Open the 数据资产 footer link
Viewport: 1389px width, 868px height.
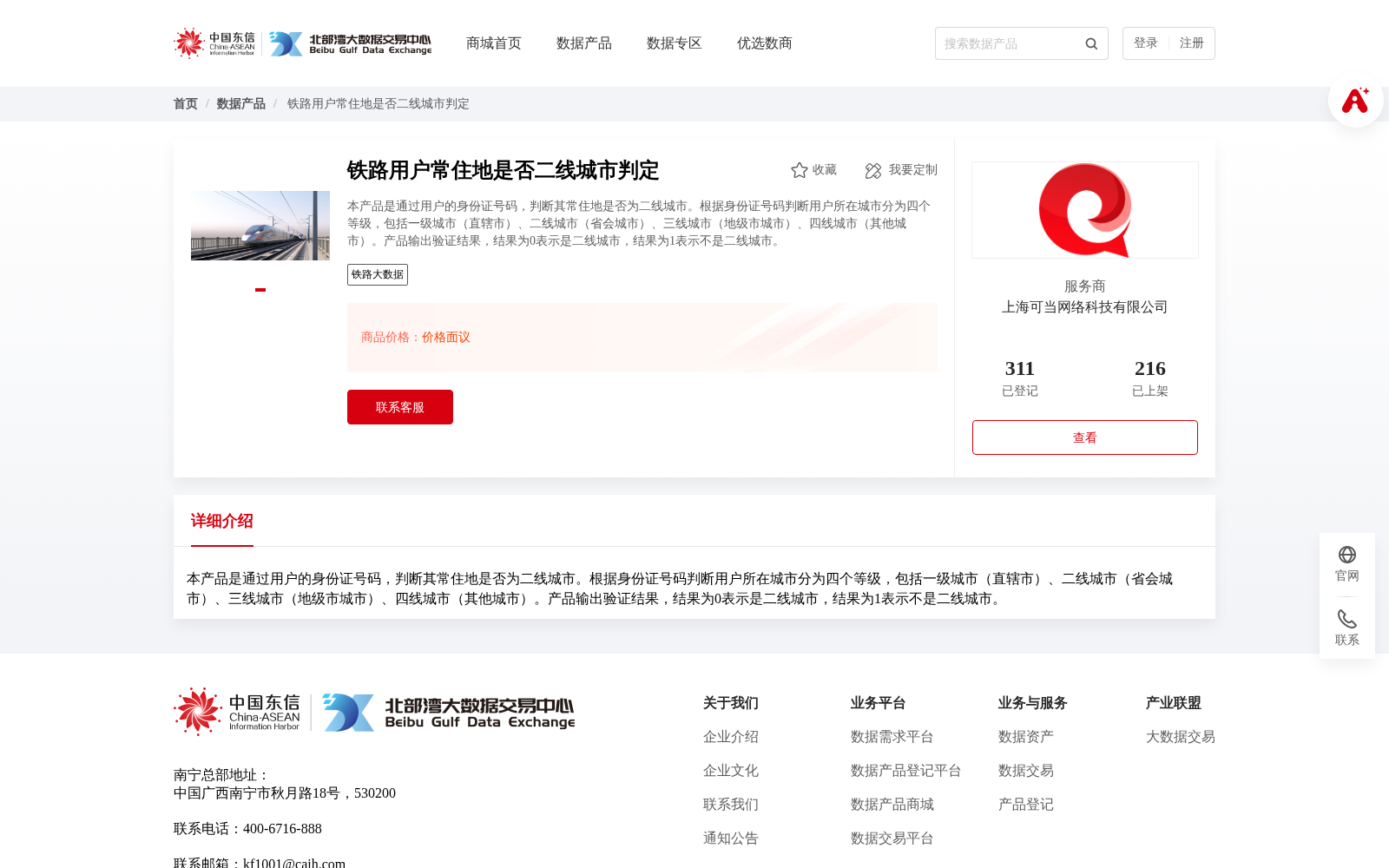tap(1026, 737)
